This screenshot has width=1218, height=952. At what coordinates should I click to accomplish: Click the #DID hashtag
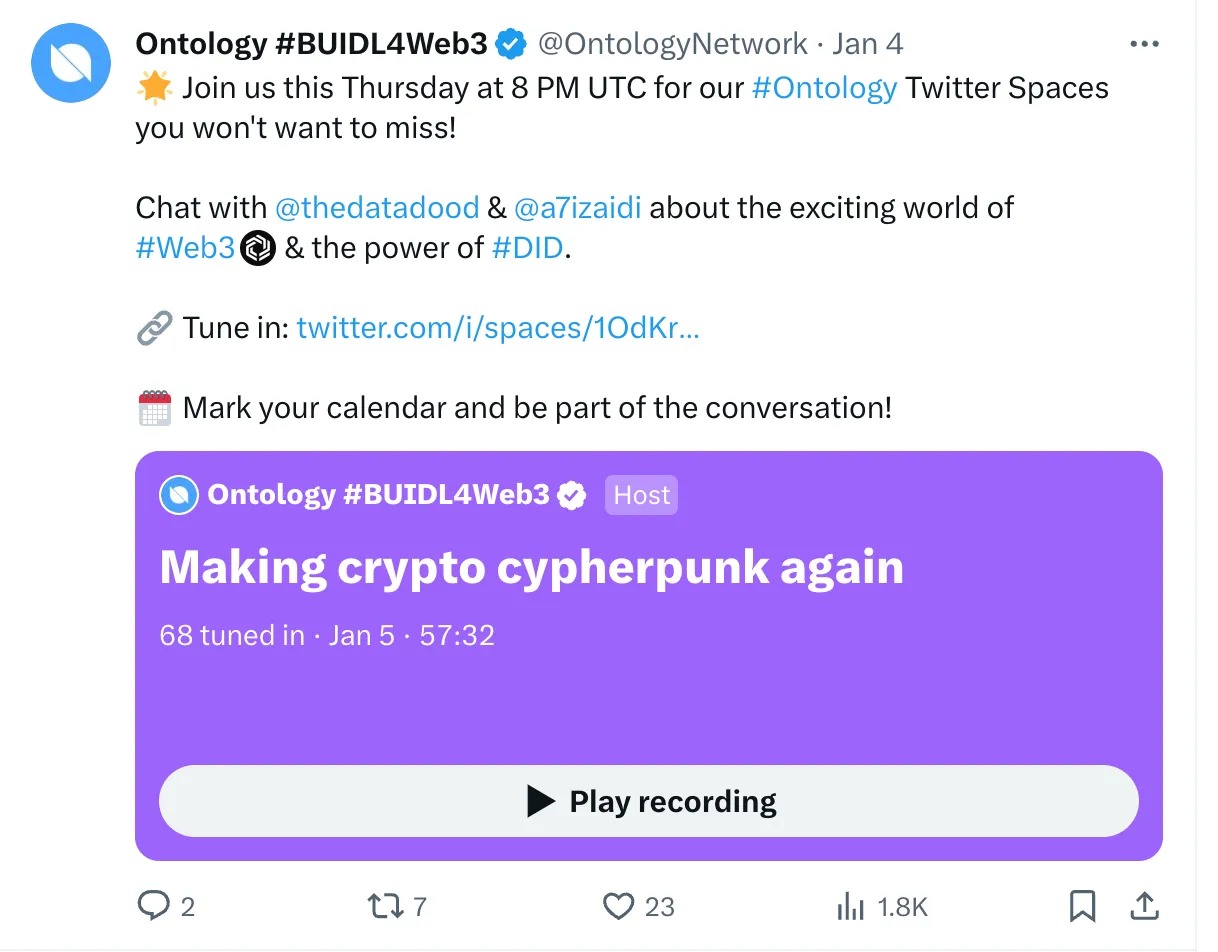pos(528,248)
